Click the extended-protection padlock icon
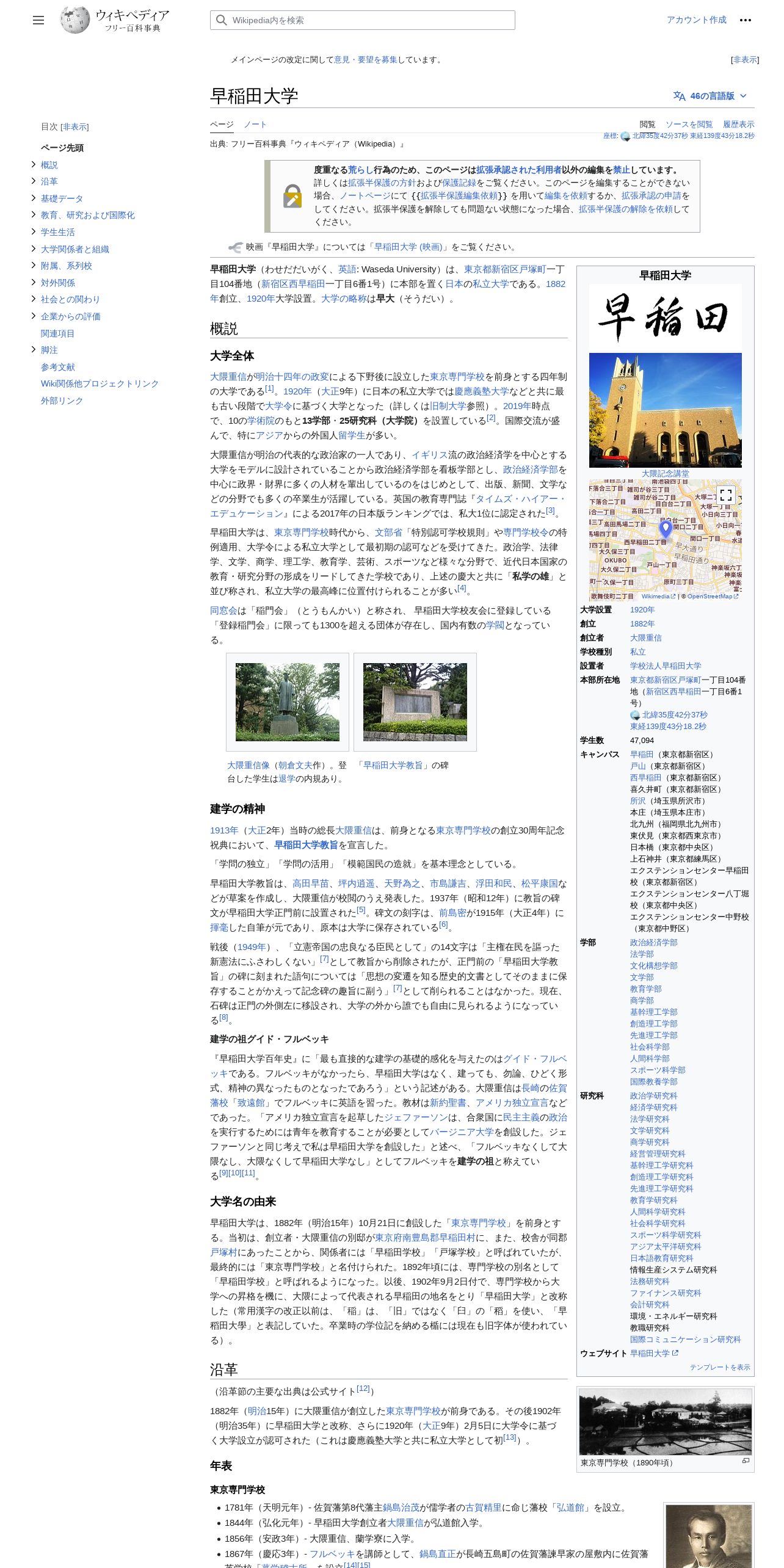Screen dimensions: 784x1568 292,196
